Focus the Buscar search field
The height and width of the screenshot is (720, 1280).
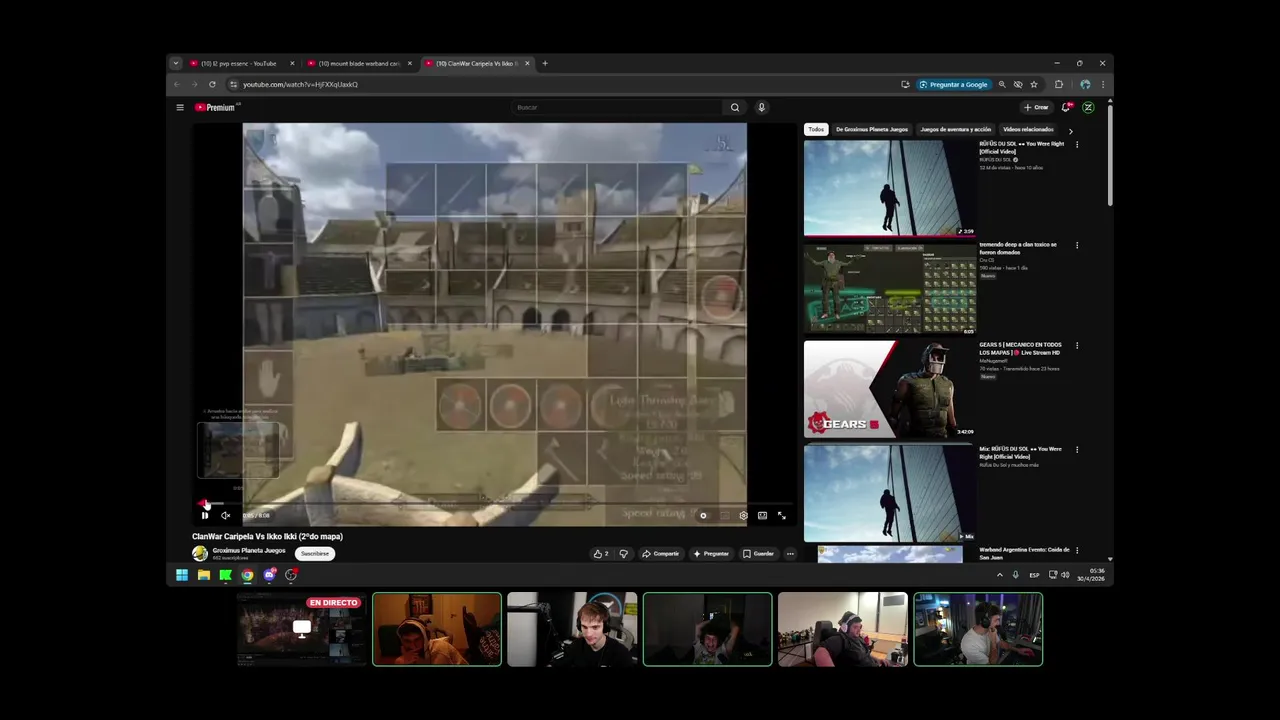click(617, 107)
